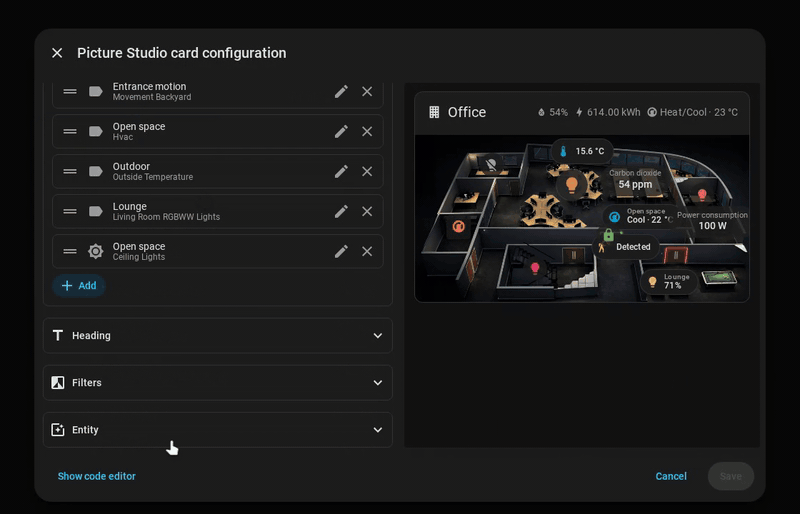
Task: Remove the Open space Ceiling Lights element
Action: (x=367, y=251)
